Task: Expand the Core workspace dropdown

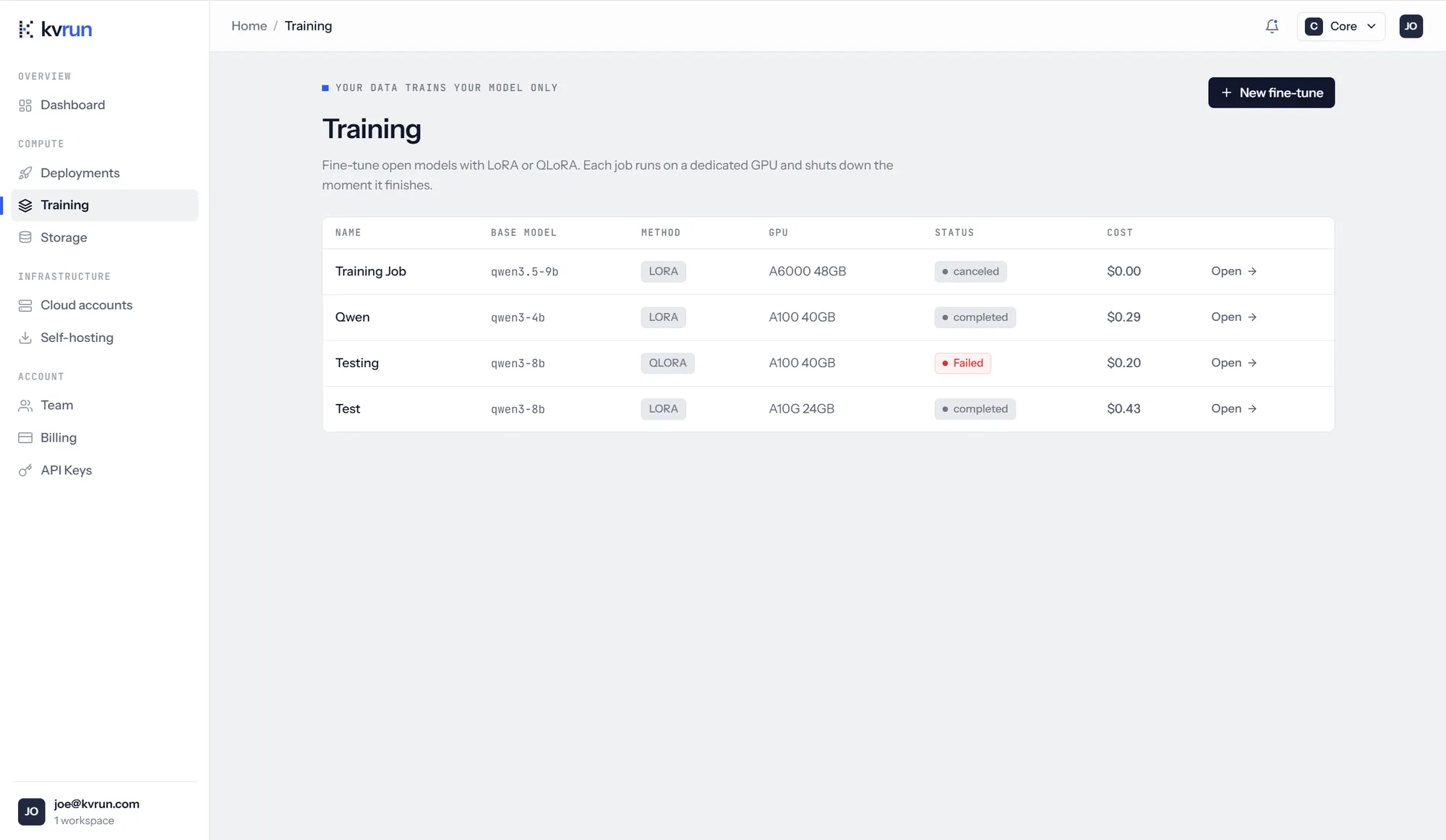Action: (1340, 26)
